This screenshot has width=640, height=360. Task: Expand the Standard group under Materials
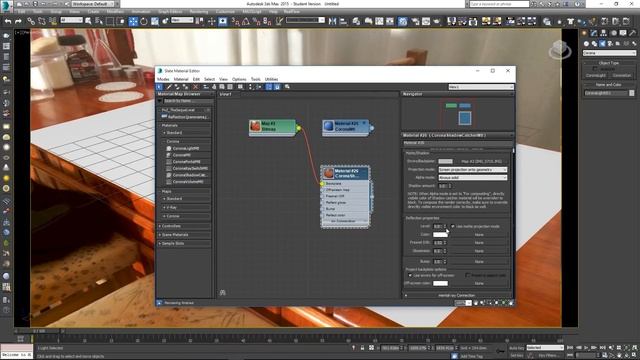(x=186, y=133)
